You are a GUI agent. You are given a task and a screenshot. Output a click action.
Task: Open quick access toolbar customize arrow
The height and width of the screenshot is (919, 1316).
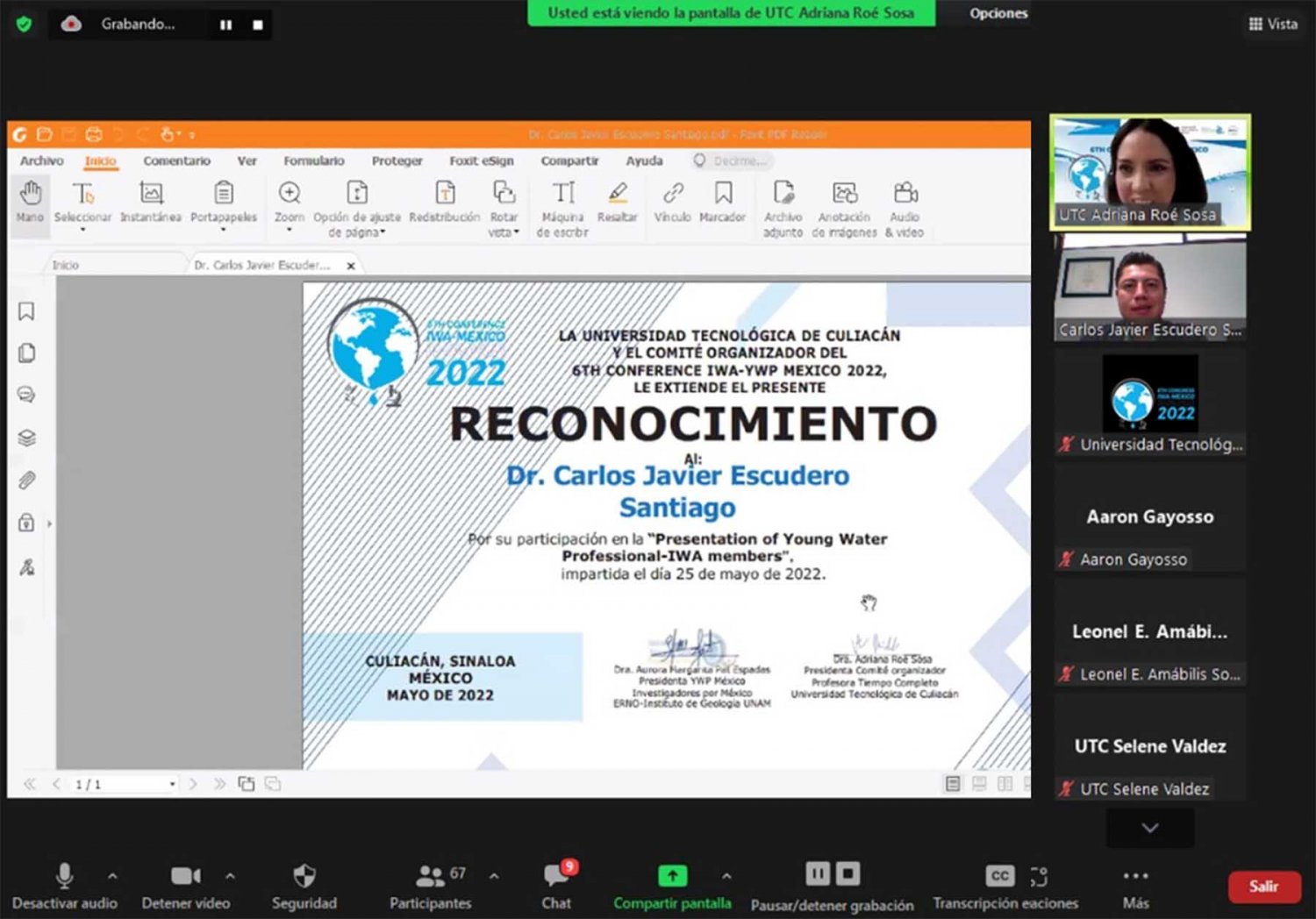coord(192,135)
